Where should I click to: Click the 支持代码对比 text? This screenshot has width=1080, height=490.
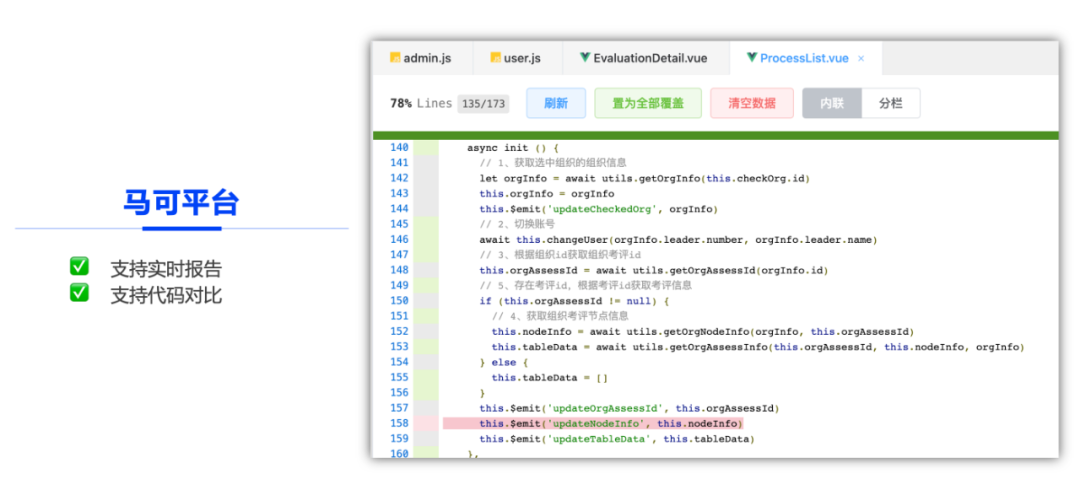(x=166, y=295)
